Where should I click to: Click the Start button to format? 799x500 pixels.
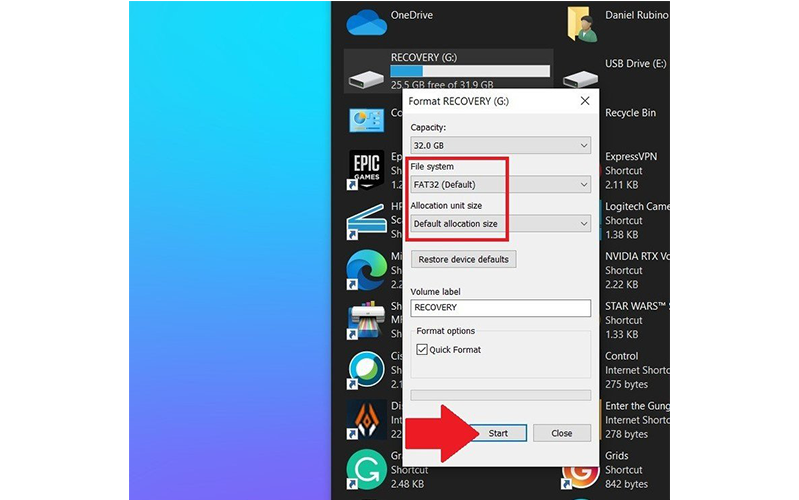pos(498,433)
